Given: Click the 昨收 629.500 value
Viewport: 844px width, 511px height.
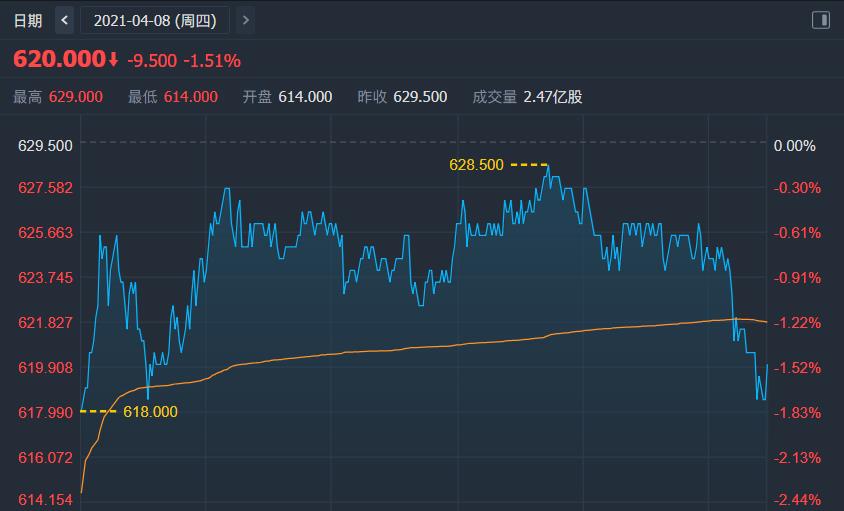Looking at the screenshot, I should [420, 97].
